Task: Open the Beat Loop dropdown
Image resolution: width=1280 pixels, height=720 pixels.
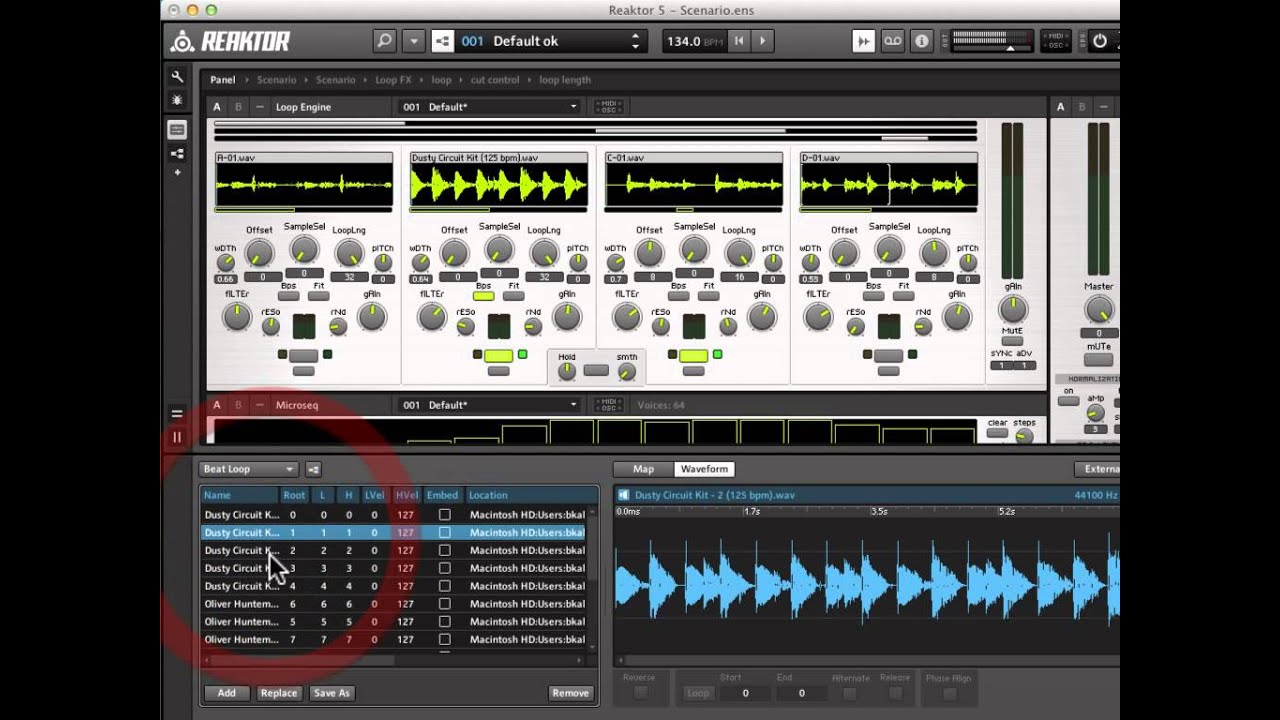Action: coord(249,469)
